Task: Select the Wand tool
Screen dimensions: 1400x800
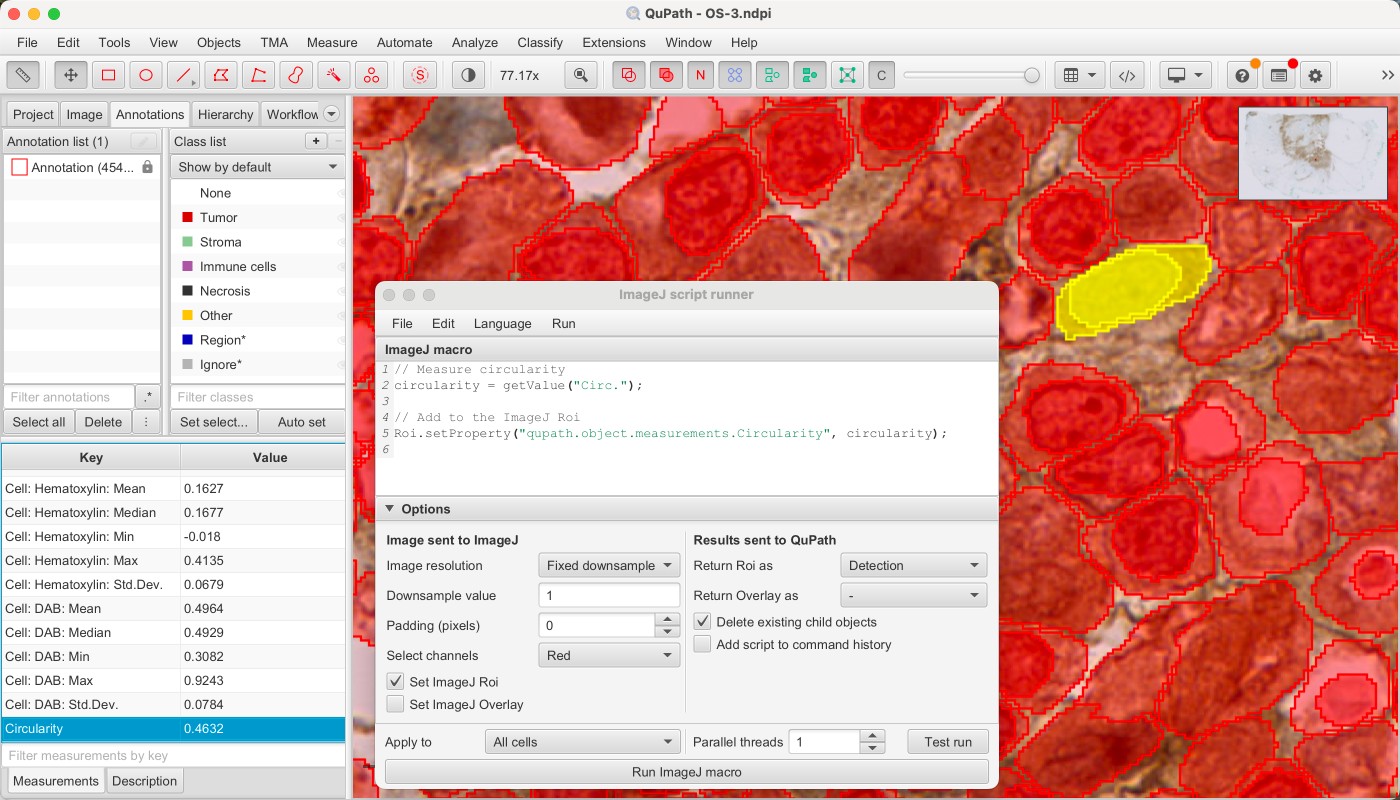Action: [333, 75]
